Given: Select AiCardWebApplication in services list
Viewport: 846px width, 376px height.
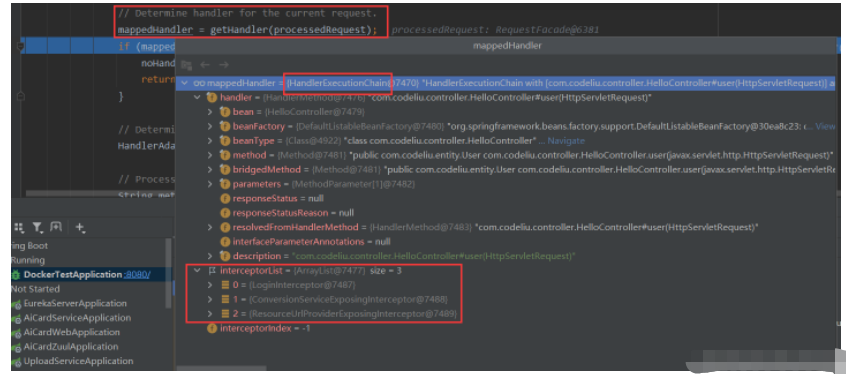Looking at the screenshot, I should (x=72, y=332).
